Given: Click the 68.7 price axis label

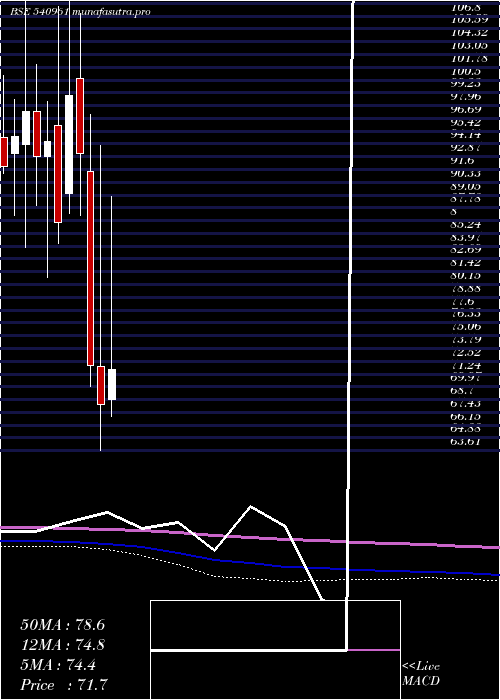Looking at the screenshot, I should (463, 391).
